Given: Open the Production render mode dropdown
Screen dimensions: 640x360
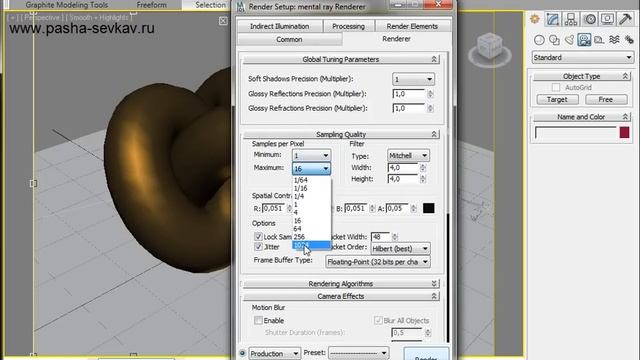Looking at the screenshot, I should [274, 353].
